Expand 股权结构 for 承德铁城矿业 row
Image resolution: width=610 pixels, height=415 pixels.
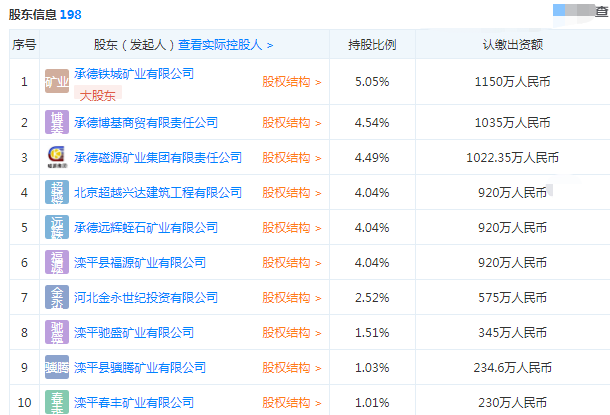(292, 82)
